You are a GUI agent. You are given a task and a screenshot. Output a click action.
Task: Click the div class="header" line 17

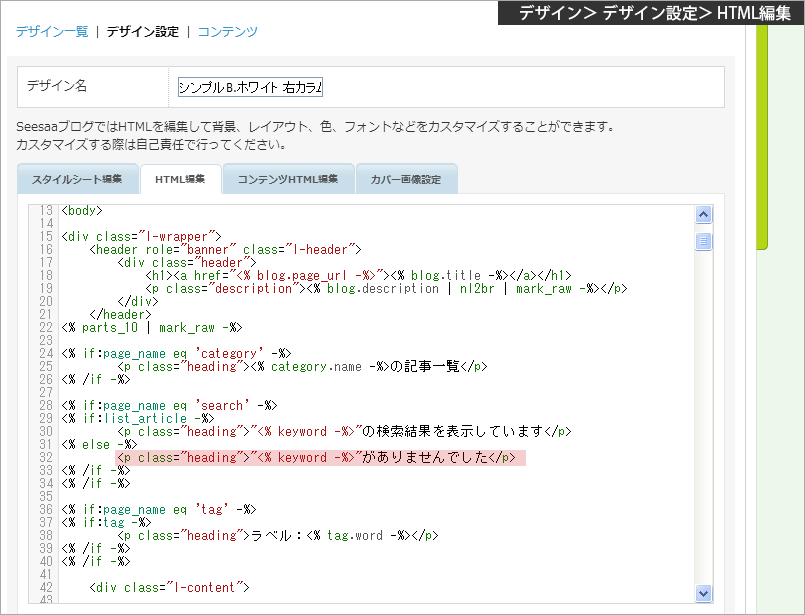coord(187,262)
